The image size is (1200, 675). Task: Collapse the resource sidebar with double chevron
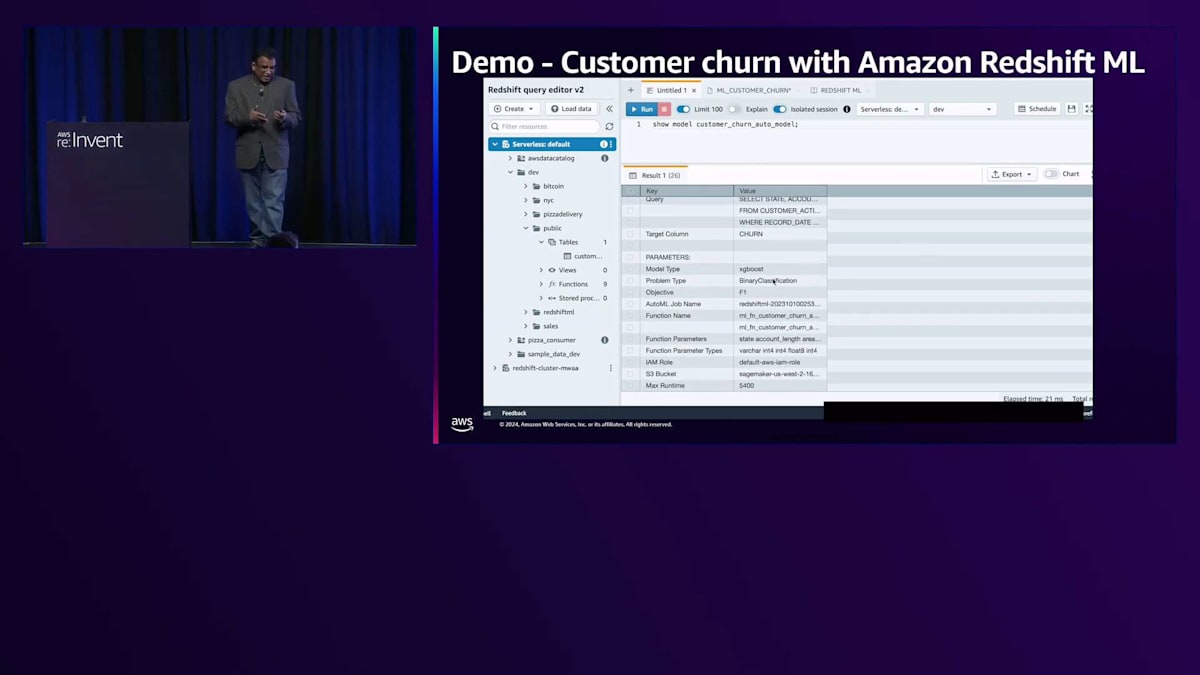[x=609, y=109]
